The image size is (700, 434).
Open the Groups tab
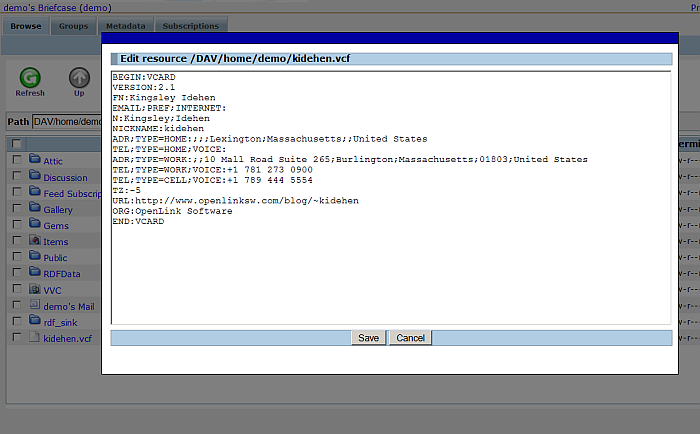(x=73, y=25)
